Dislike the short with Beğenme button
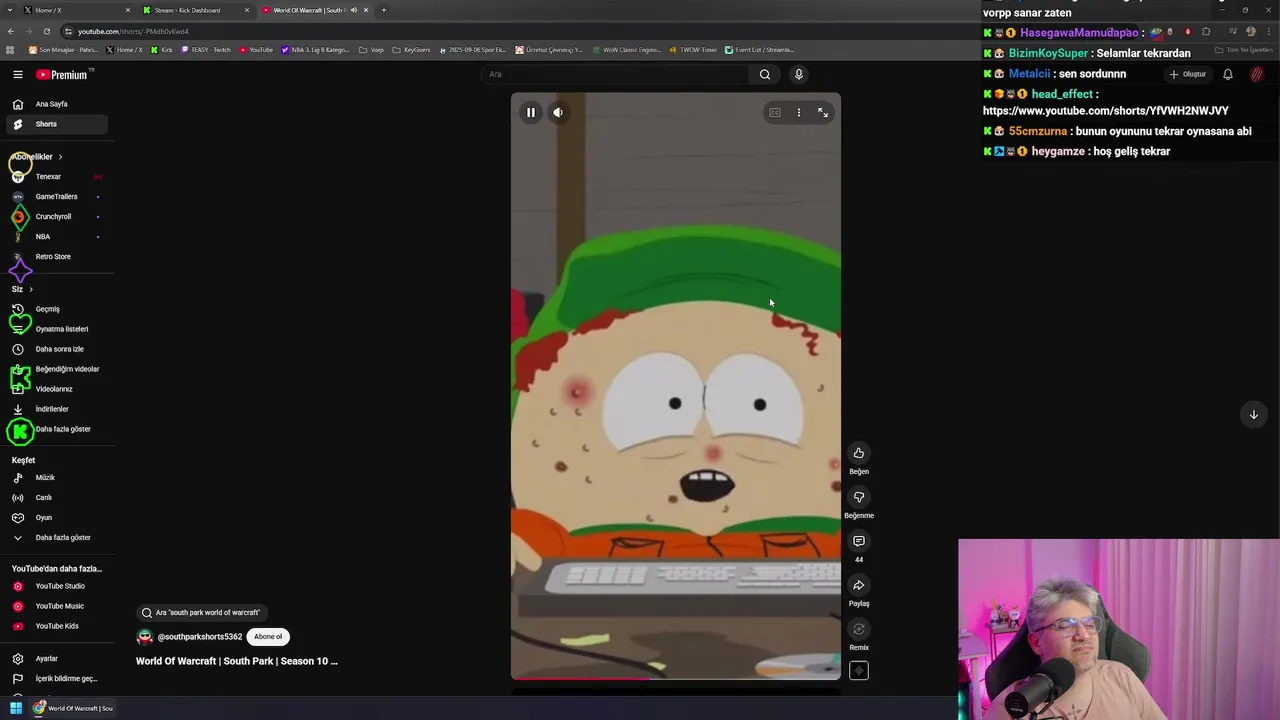Screen dimensions: 1280x720 pyautogui.click(x=859, y=497)
